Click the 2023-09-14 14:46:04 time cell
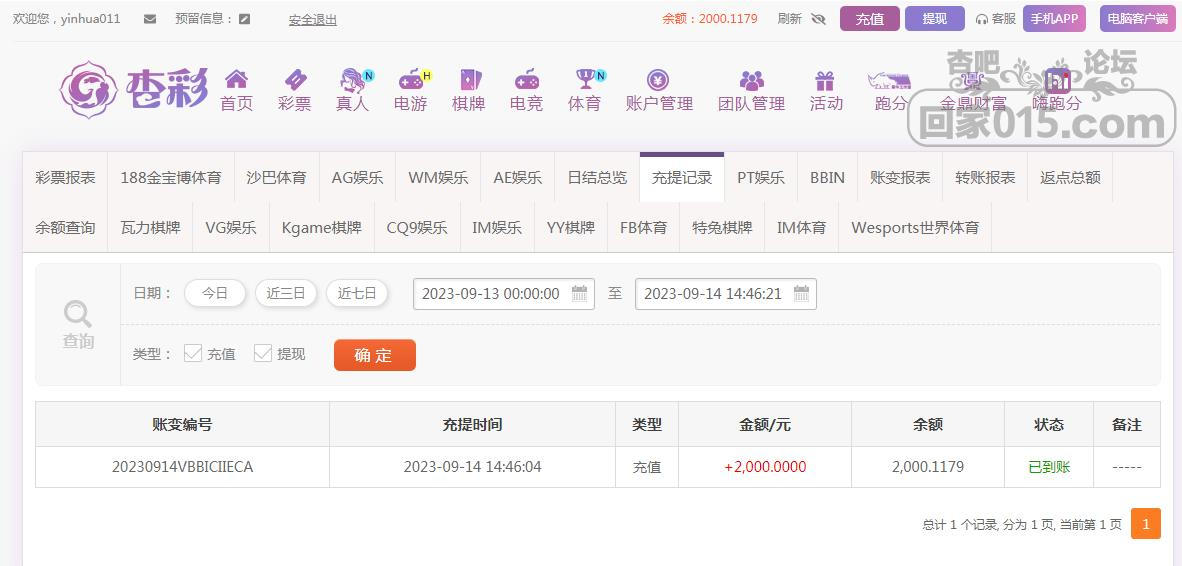This screenshot has width=1182, height=566. click(x=473, y=467)
